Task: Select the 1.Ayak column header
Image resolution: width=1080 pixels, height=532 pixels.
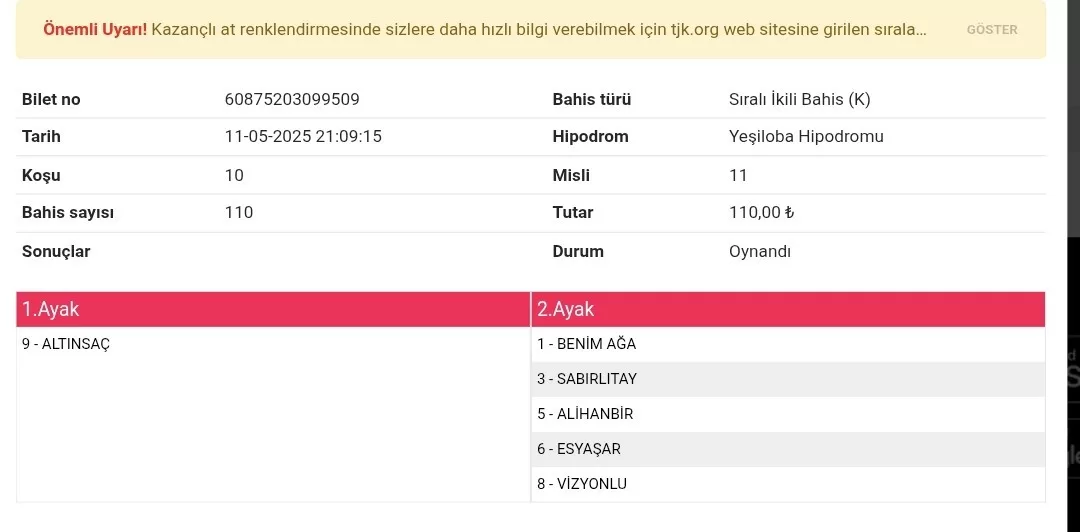Action: (273, 309)
